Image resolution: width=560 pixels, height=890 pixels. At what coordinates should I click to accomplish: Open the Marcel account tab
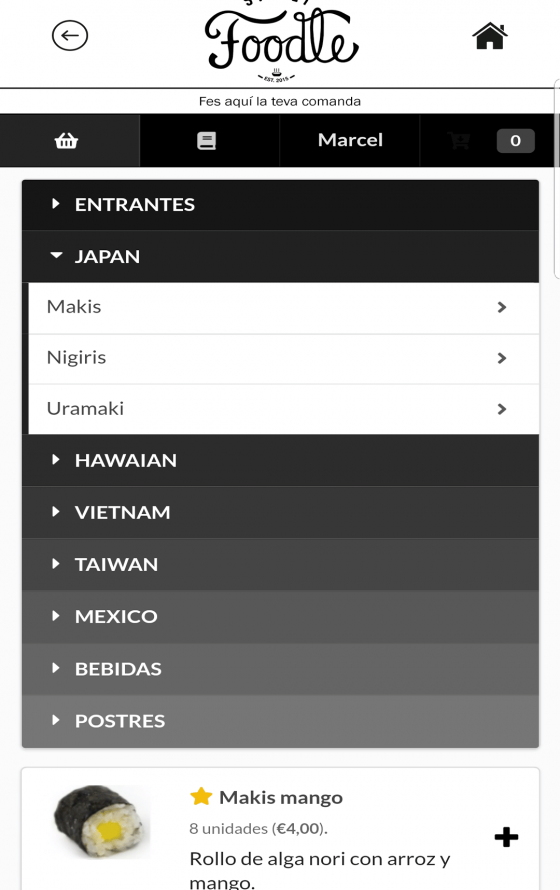350,140
